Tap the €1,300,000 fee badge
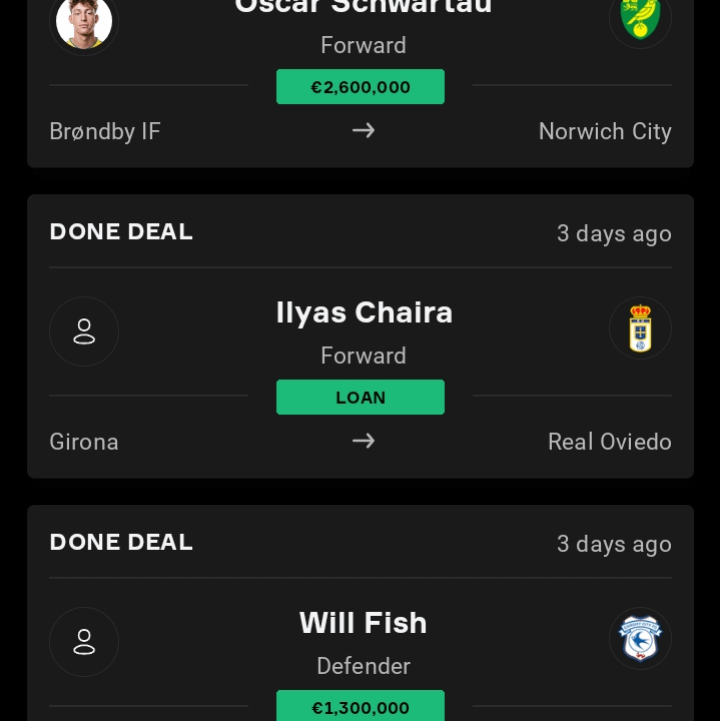720x721 pixels. [x=360, y=707]
